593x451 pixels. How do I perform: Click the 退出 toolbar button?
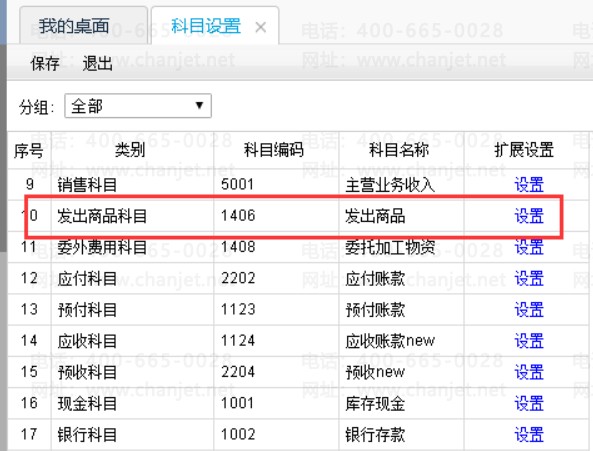pos(97,63)
